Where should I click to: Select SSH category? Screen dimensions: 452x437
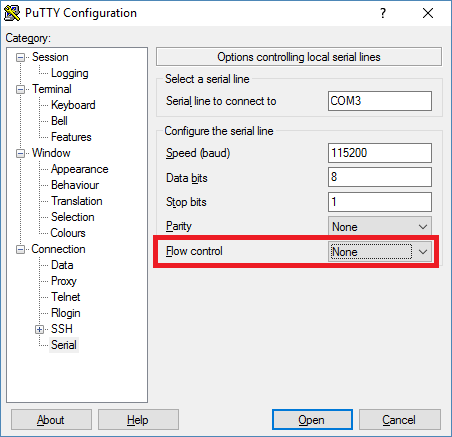[62, 329]
